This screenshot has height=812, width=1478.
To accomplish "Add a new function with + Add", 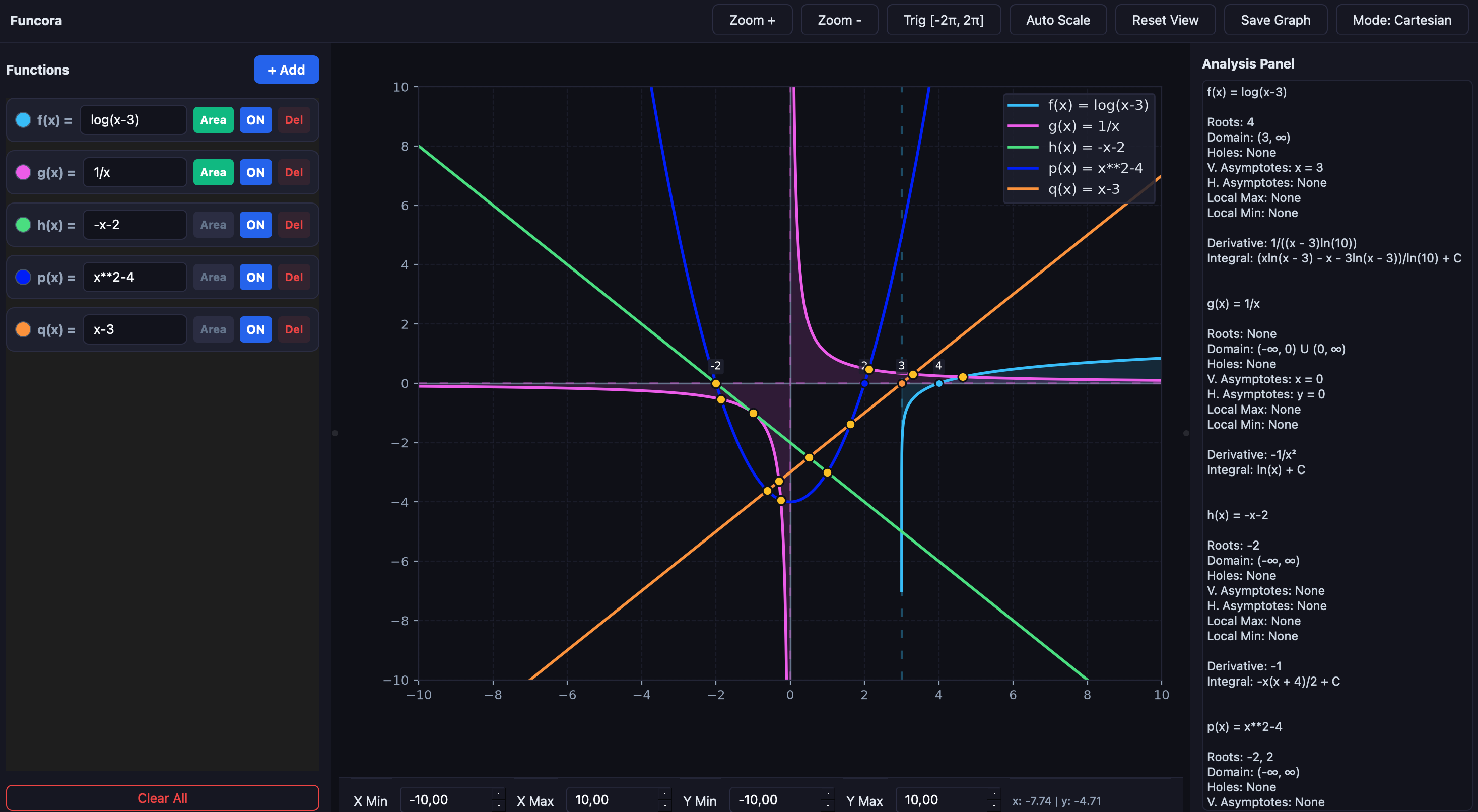I will click(x=286, y=70).
